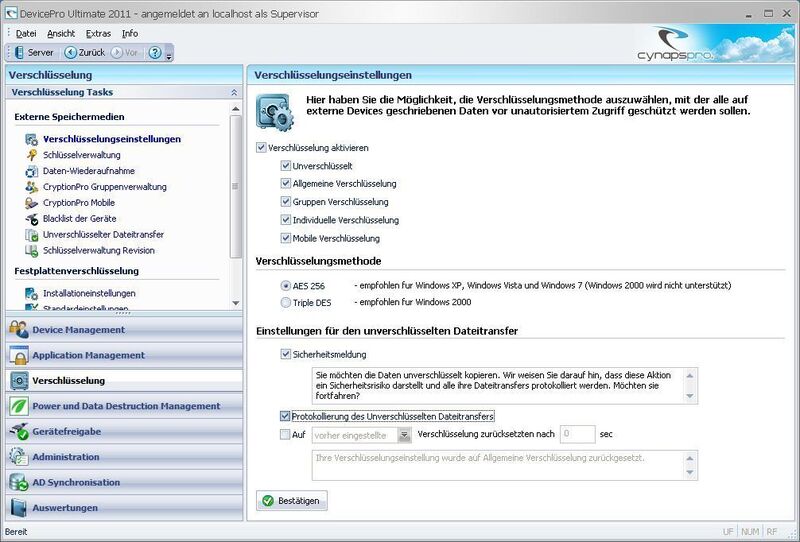Image resolution: width=800 pixels, height=542 pixels.
Task: Click the Verschlüsselungseinstellungen tree icon
Action: click(32, 139)
